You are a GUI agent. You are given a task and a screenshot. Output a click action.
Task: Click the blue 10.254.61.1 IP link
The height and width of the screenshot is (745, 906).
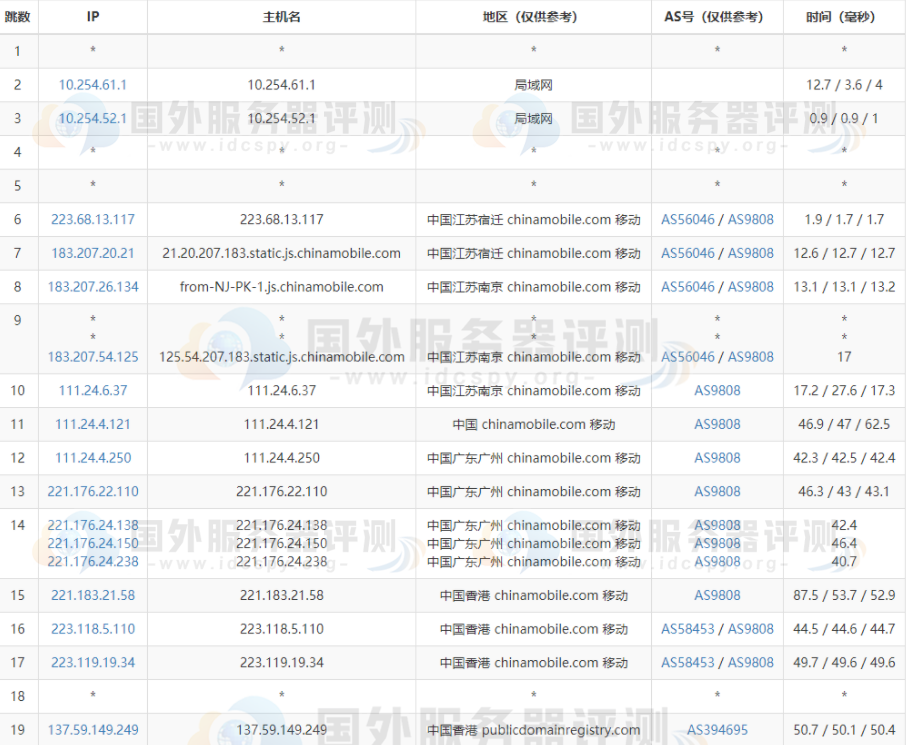93,85
